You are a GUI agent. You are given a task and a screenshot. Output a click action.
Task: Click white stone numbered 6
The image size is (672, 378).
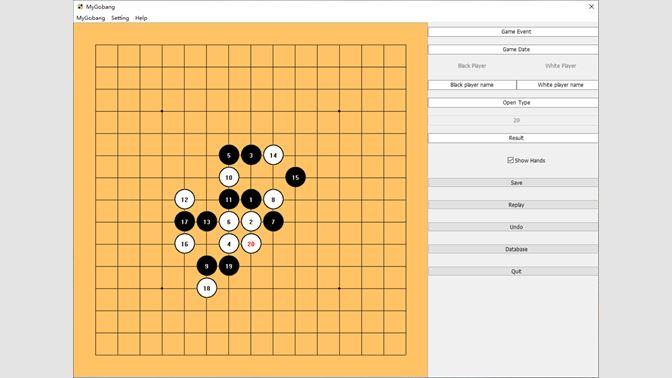(x=229, y=222)
